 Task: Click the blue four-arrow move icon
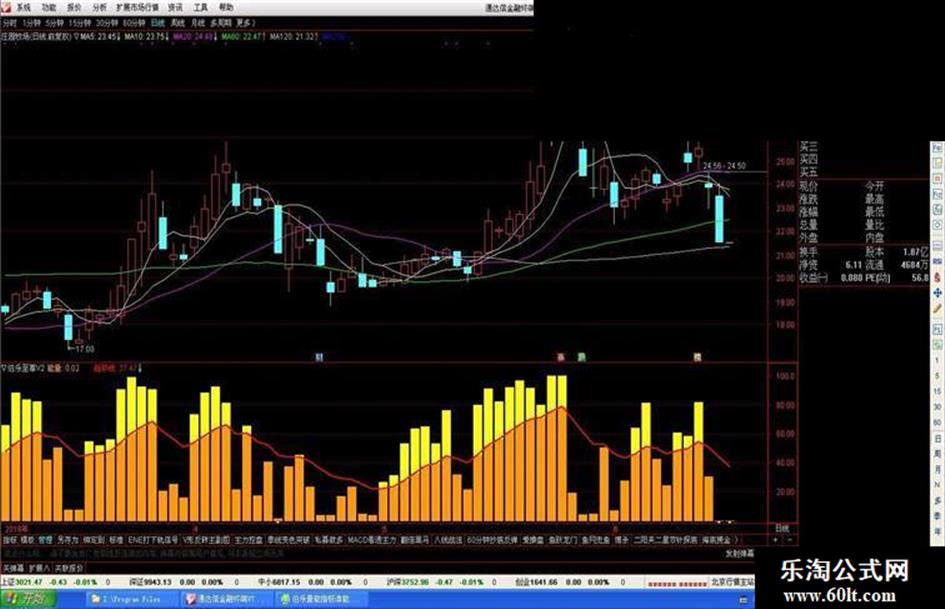point(937,293)
